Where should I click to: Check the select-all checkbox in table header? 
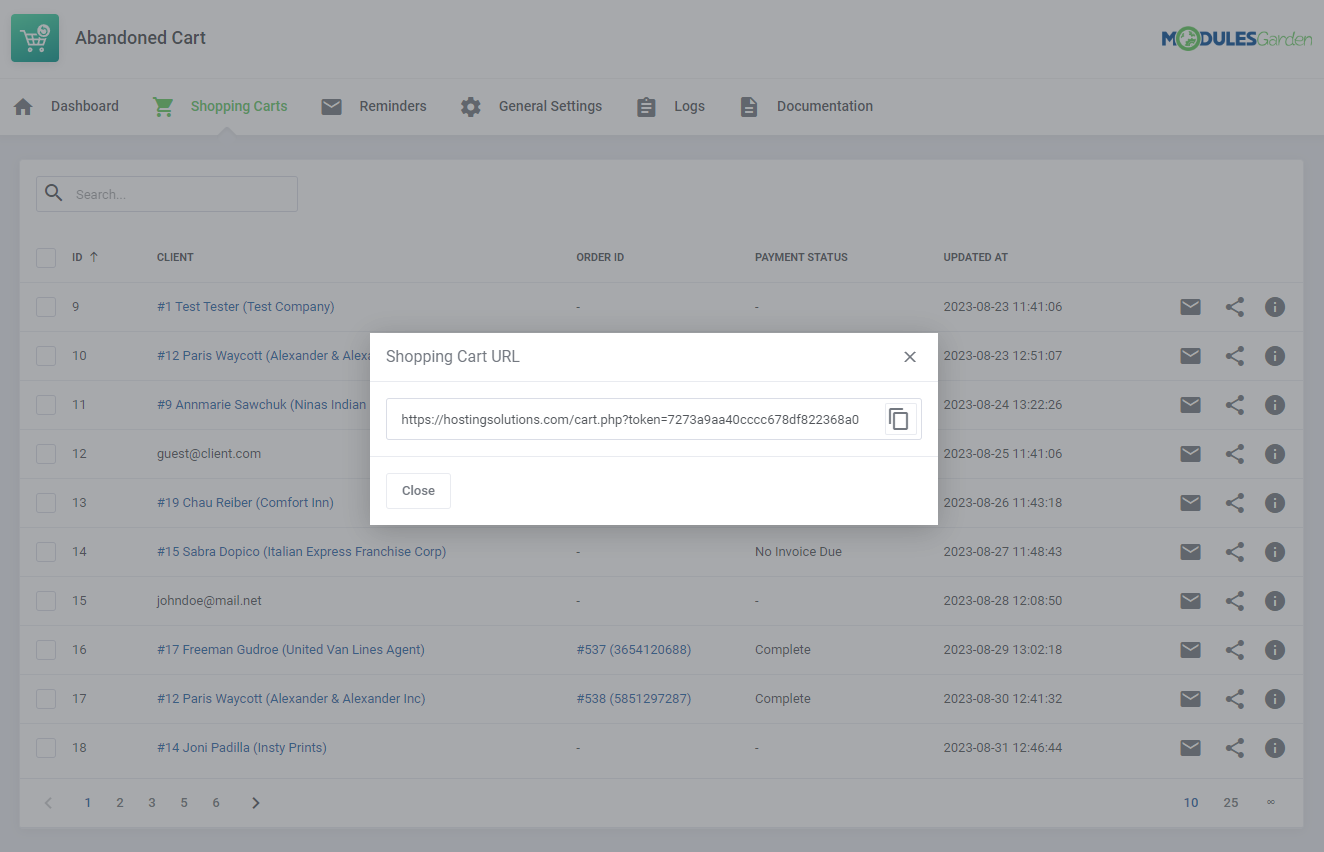click(45, 257)
